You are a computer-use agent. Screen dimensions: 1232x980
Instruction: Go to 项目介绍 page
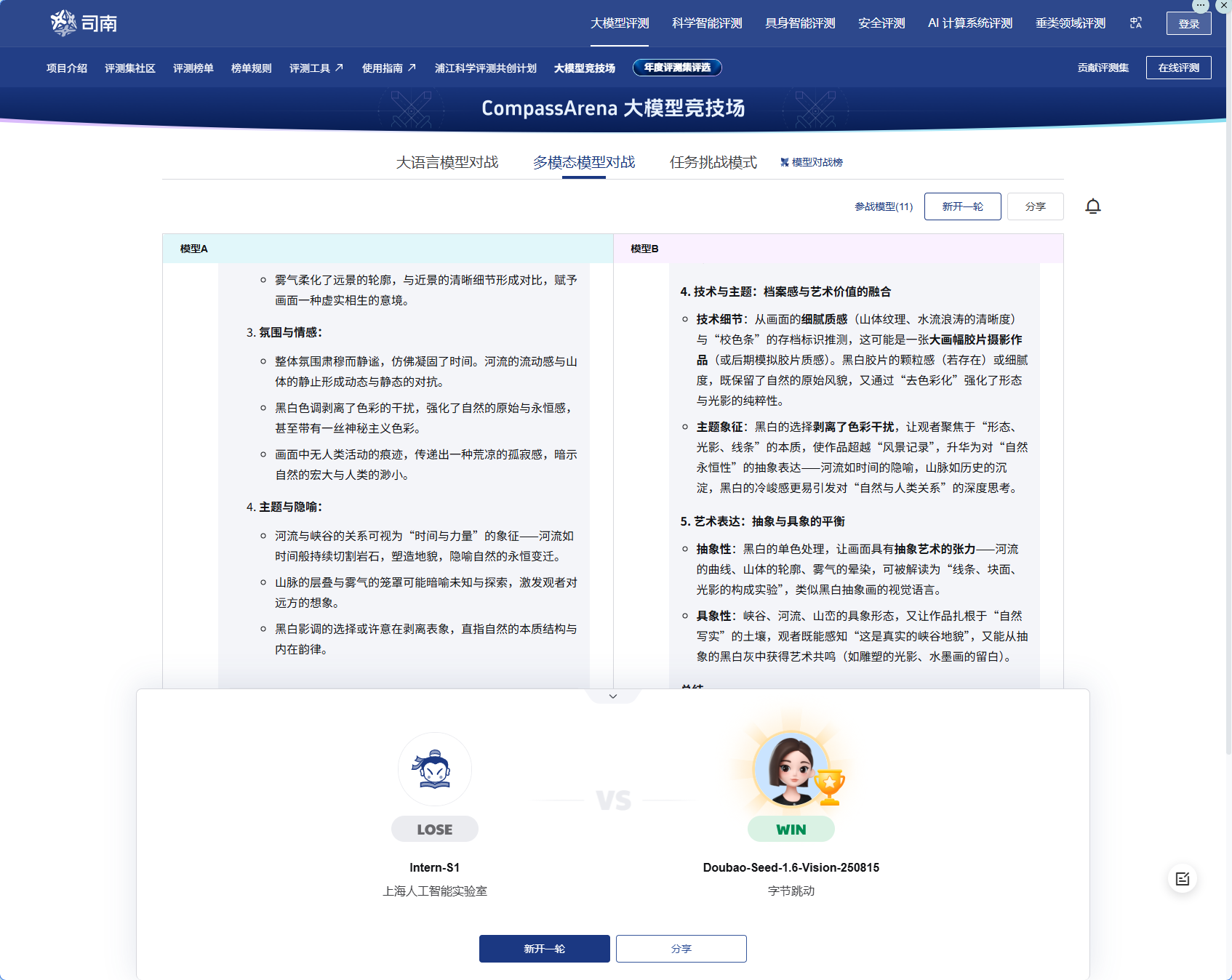point(67,68)
